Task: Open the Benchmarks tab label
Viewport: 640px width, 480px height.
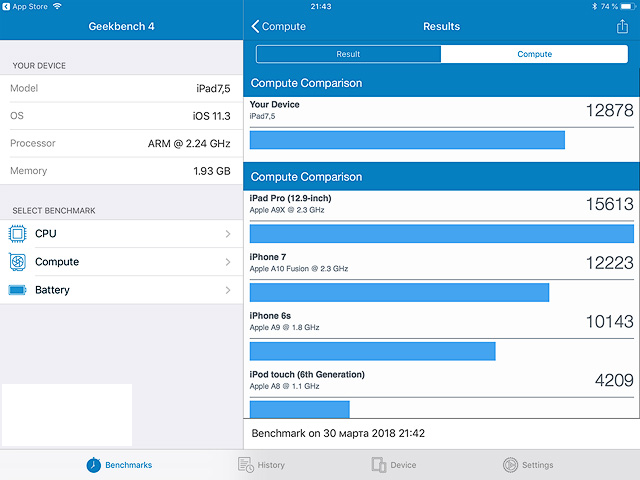Action: pos(129,465)
